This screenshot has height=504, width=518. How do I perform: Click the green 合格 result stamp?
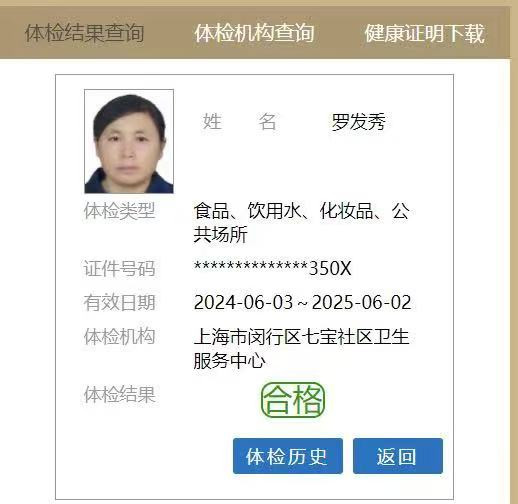[293, 400]
